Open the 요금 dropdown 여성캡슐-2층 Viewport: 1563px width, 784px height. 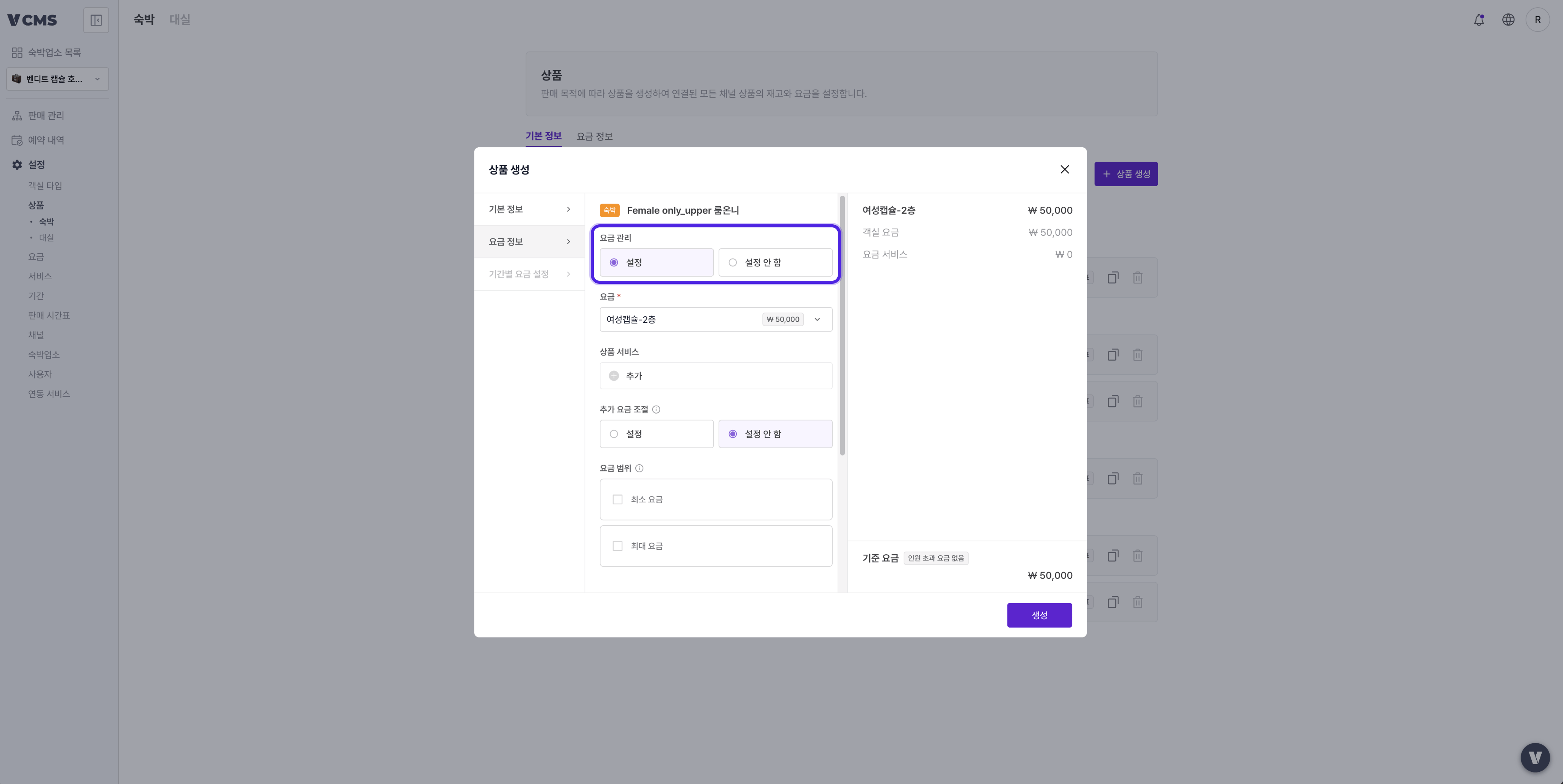[716, 319]
